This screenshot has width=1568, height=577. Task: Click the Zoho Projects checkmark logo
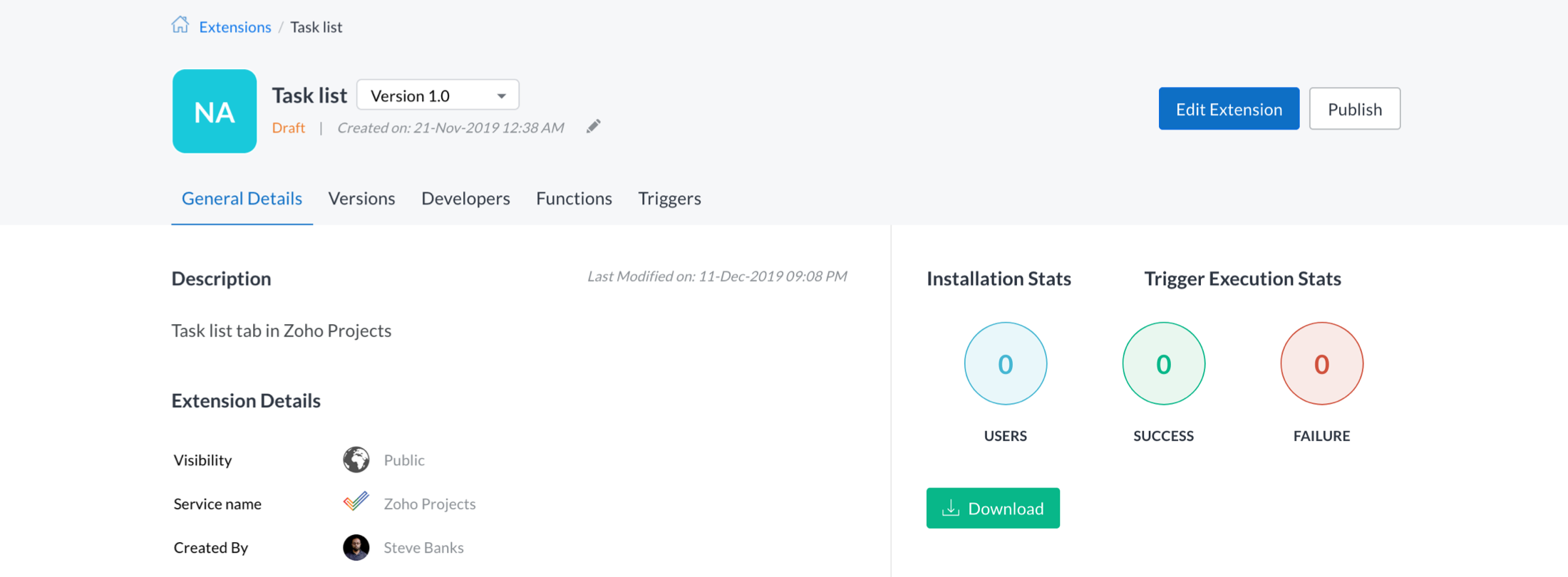[x=356, y=502]
